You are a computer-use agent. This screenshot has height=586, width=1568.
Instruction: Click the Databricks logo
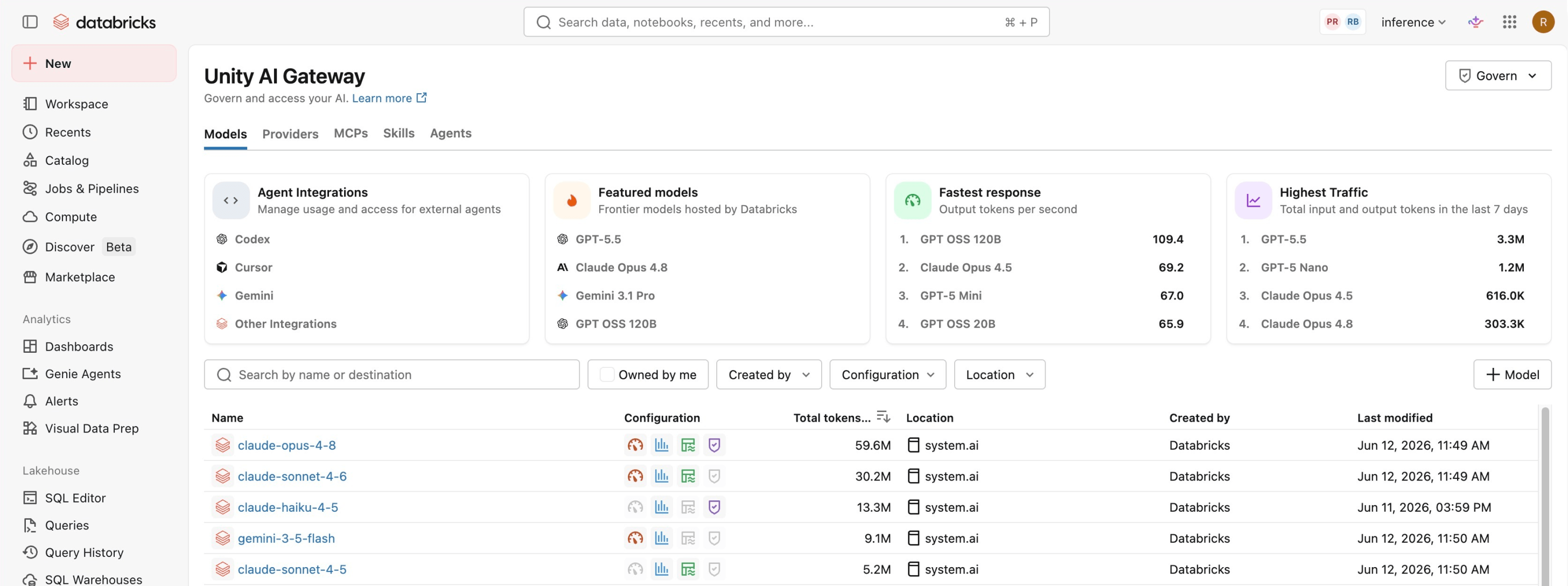(x=104, y=22)
